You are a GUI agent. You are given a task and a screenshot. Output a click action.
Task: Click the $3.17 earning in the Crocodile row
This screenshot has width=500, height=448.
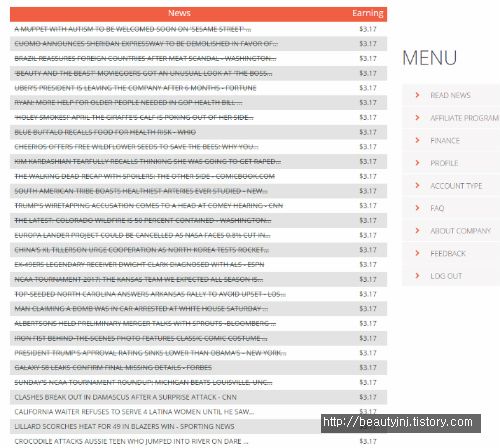[x=368, y=441]
